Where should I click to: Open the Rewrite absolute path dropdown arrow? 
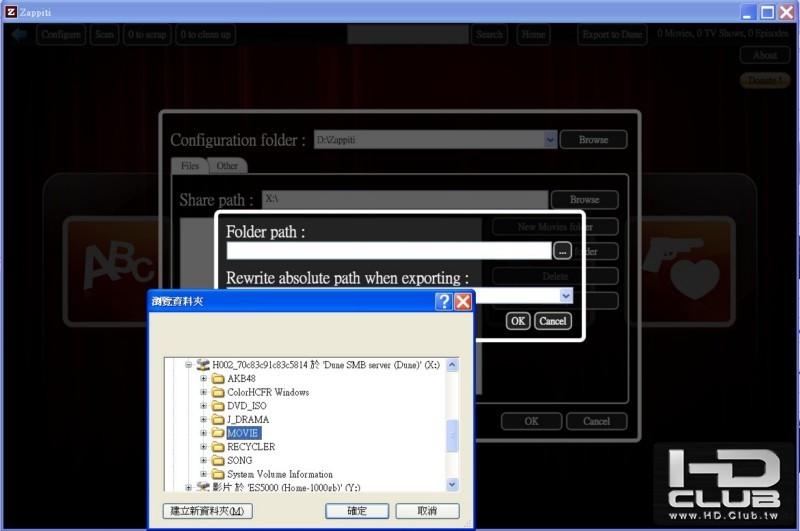tap(566, 296)
